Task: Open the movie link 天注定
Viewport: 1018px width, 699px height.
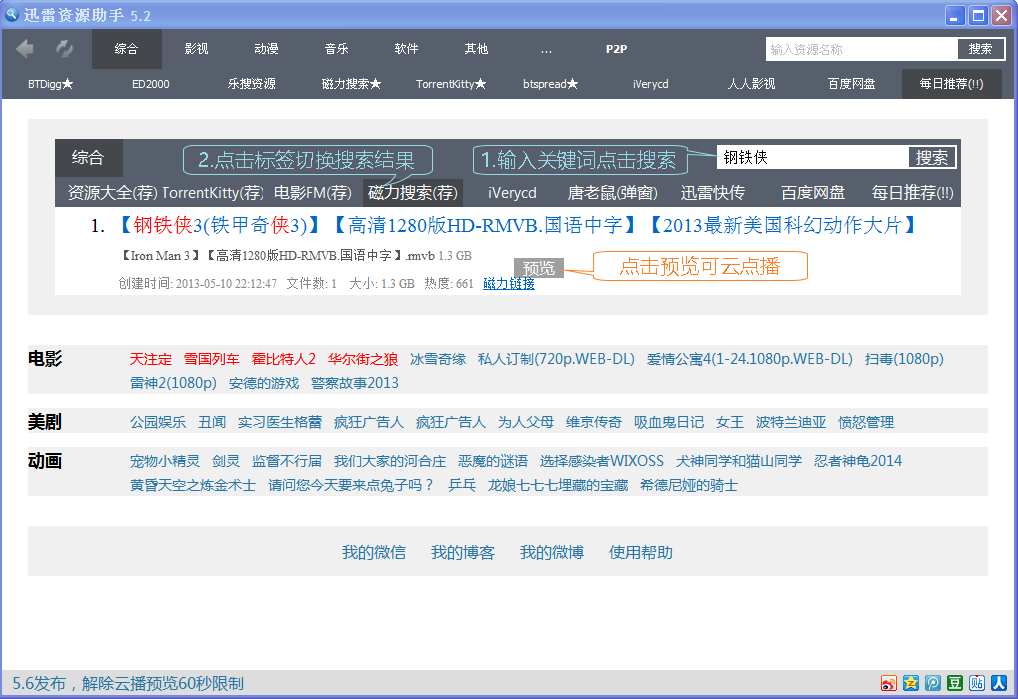Action: 151,359
